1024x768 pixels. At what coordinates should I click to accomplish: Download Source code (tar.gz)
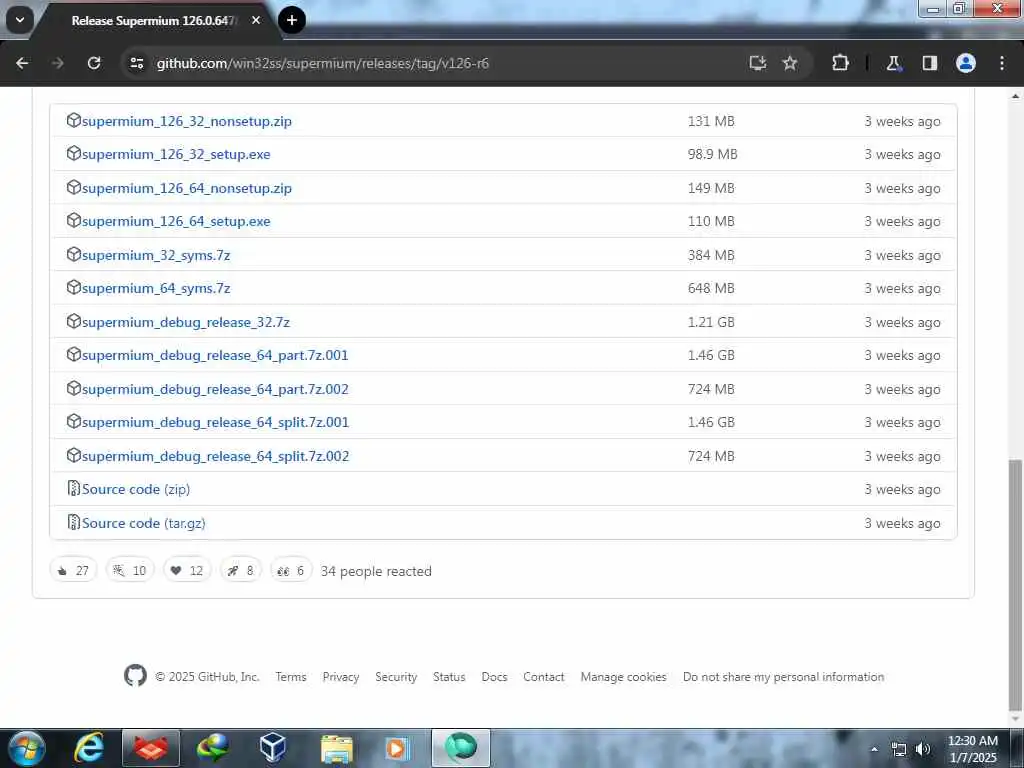pos(144,523)
